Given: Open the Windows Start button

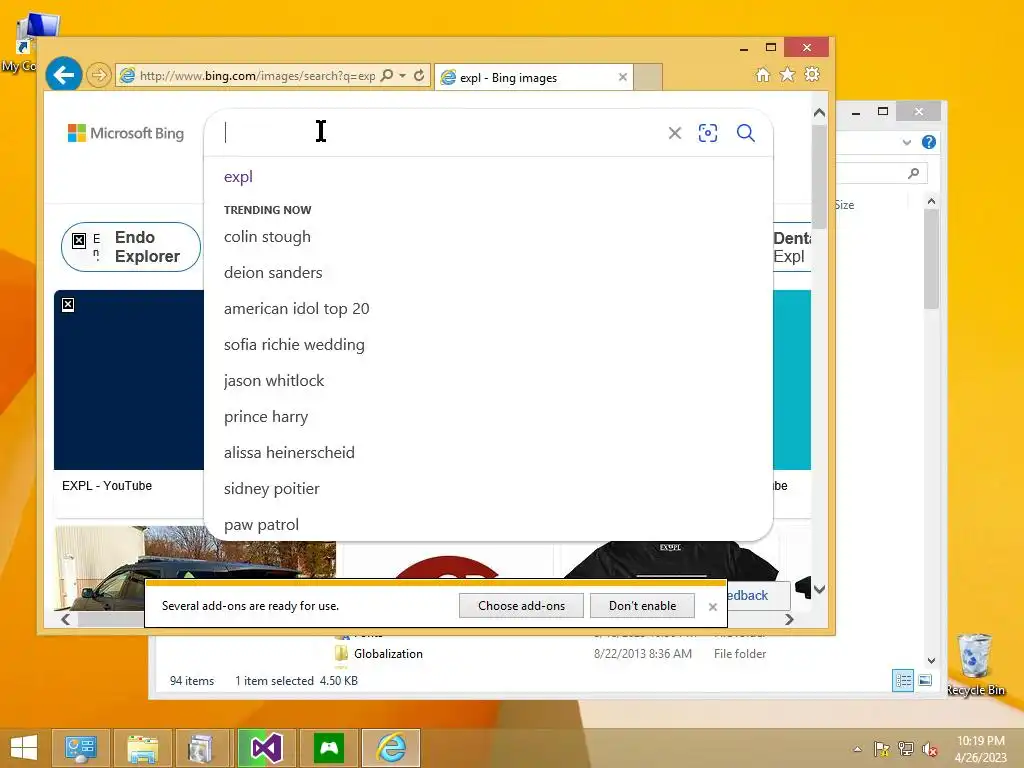Looking at the screenshot, I should point(24,748).
